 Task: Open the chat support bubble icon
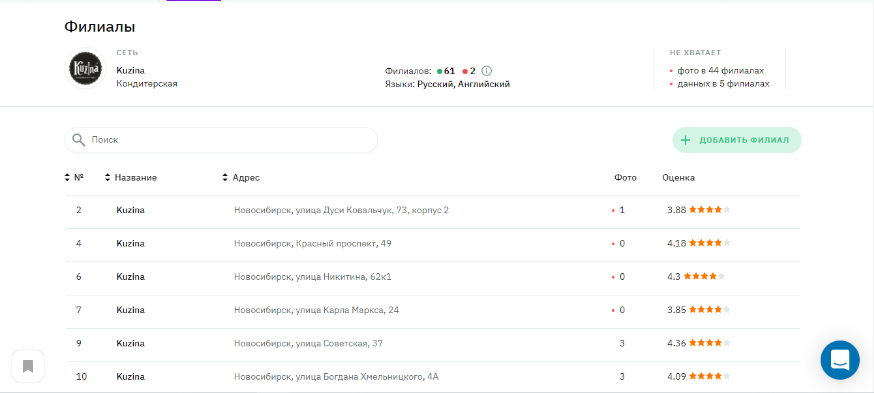pyautogui.click(x=840, y=360)
